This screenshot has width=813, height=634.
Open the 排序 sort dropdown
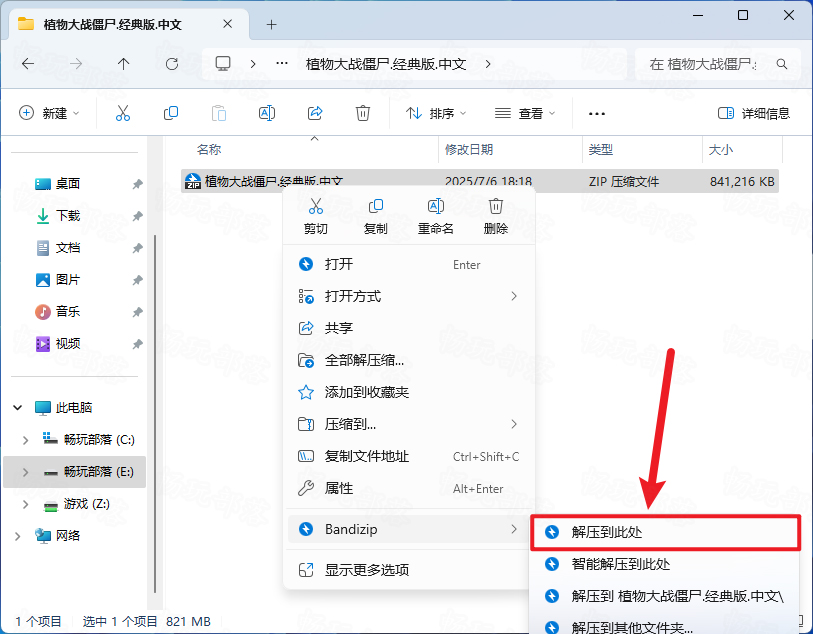click(x=436, y=113)
